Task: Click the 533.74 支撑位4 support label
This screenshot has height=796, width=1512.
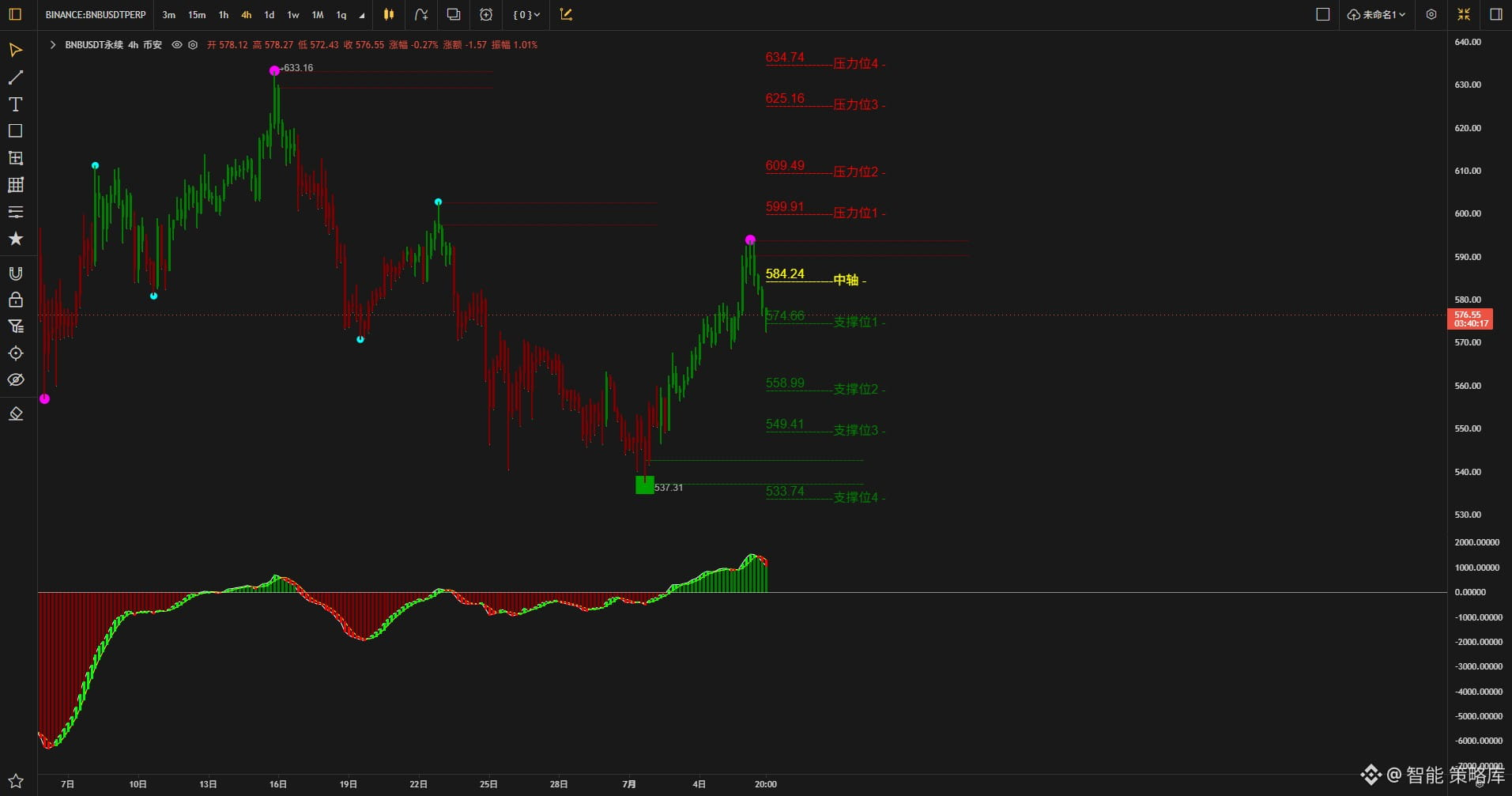Action: click(825, 494)
